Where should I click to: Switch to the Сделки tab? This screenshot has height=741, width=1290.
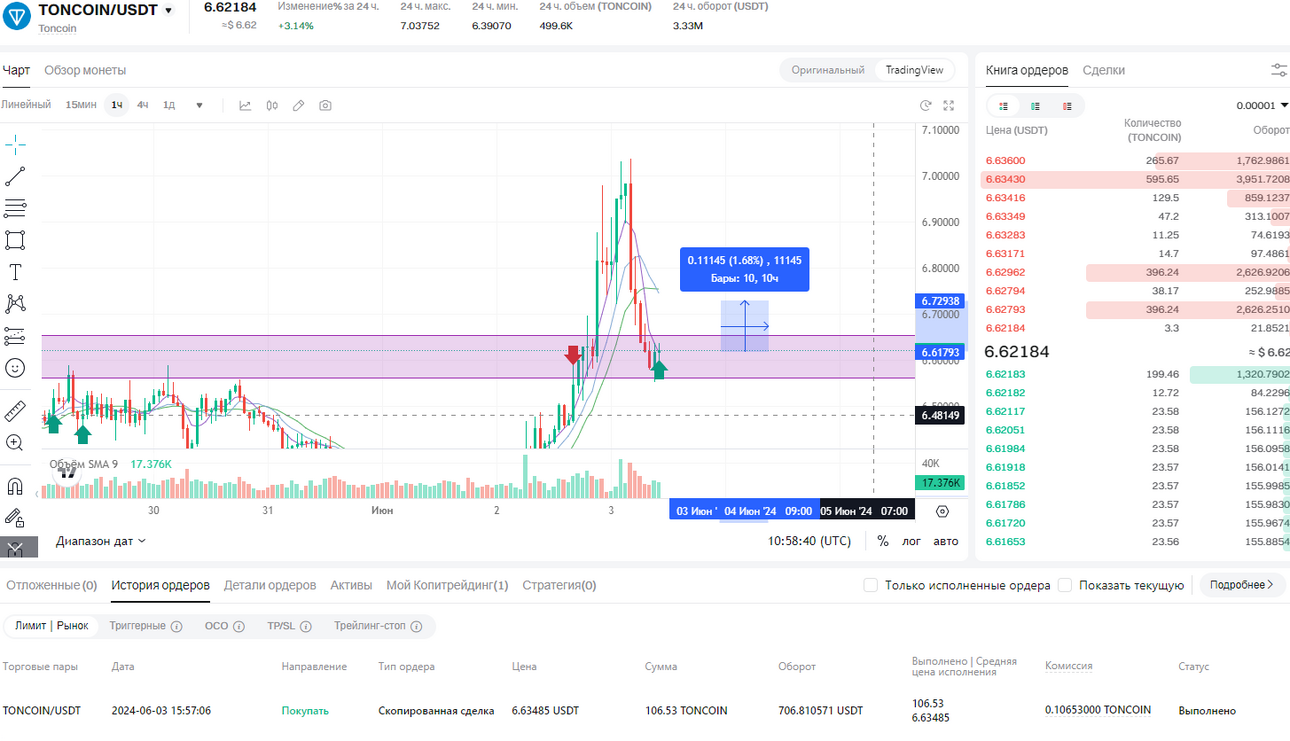[1104, 70]
